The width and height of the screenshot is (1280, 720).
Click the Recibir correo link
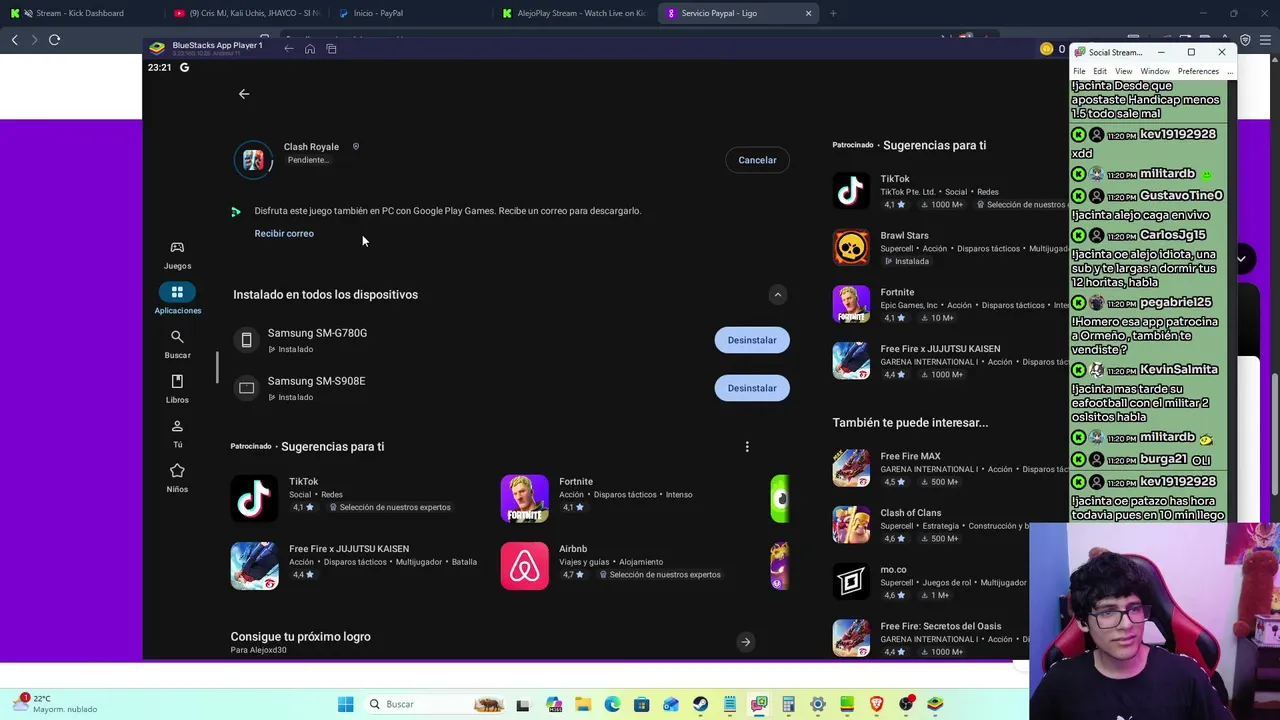[284, 233]
